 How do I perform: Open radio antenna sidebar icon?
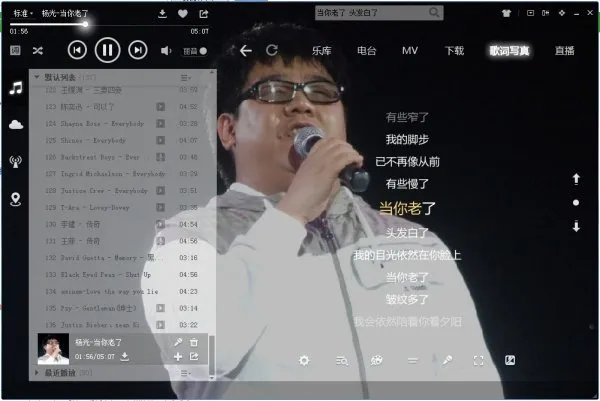click(x=16, y=161)
